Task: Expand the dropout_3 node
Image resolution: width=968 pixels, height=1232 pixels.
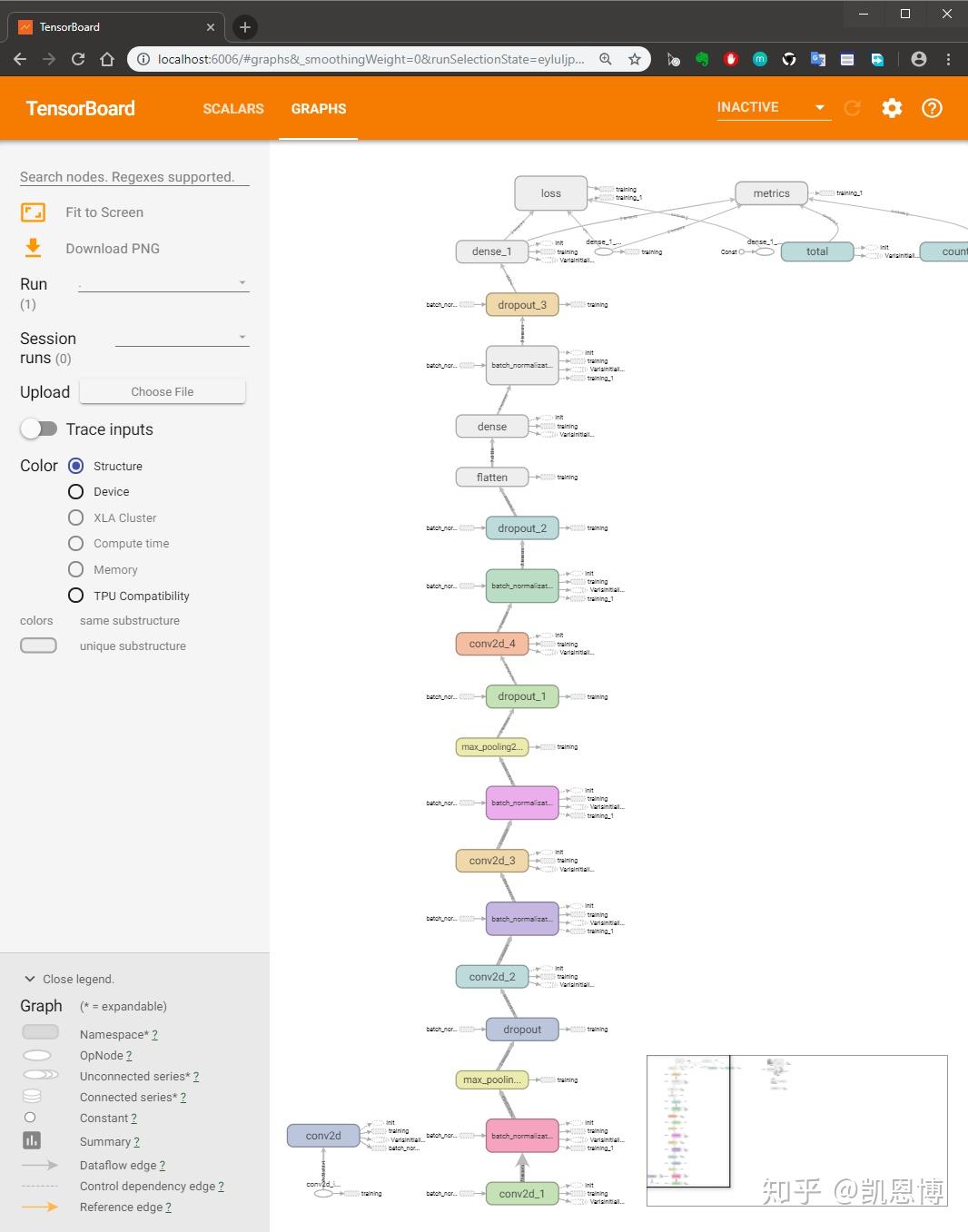Action: coord(522,305)
